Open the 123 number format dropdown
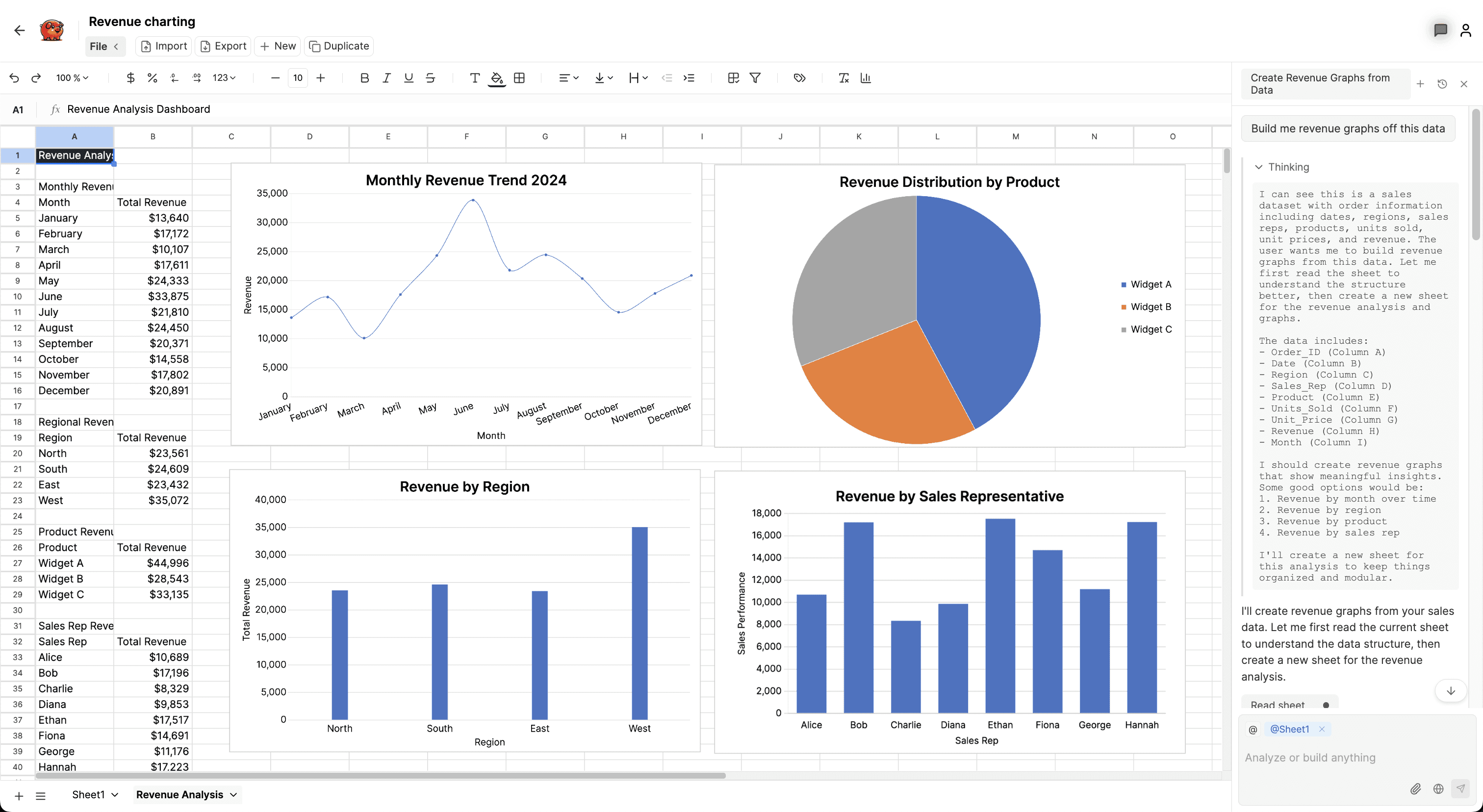Image resolution: width=1483 pixels, height=812 pixels. pos(224,77)
